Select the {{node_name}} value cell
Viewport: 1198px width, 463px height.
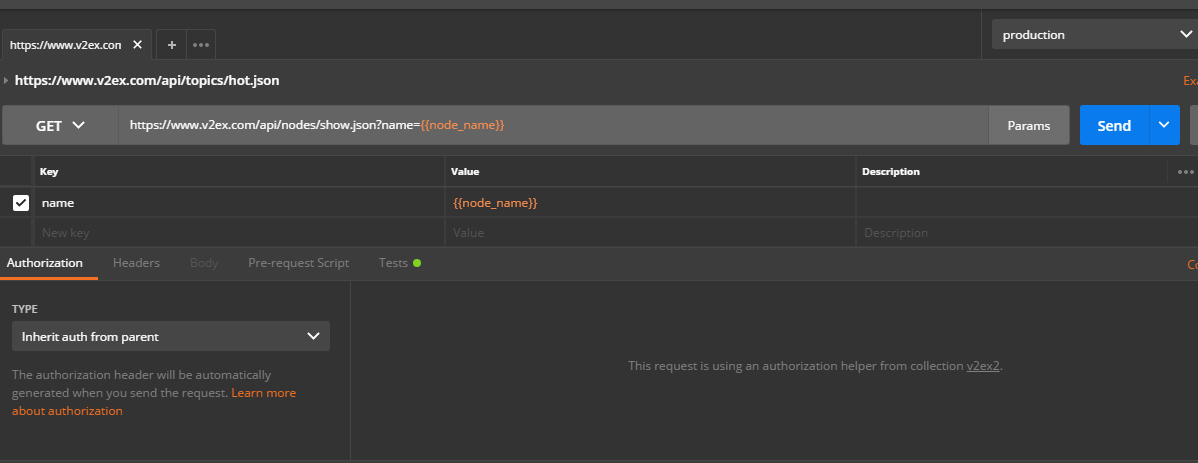(x=650, y=202)
